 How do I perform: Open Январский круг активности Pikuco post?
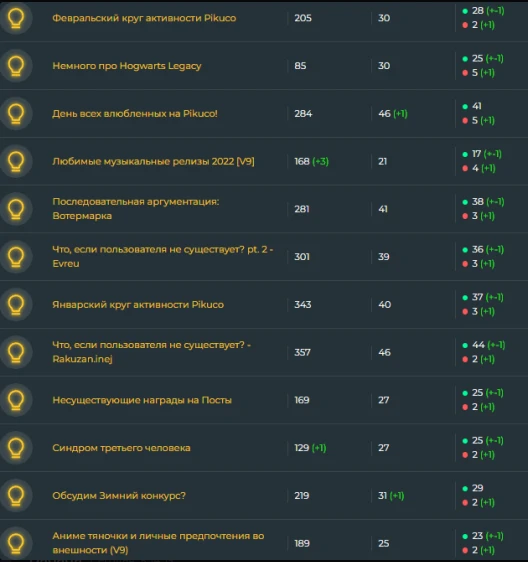[138, 304]
